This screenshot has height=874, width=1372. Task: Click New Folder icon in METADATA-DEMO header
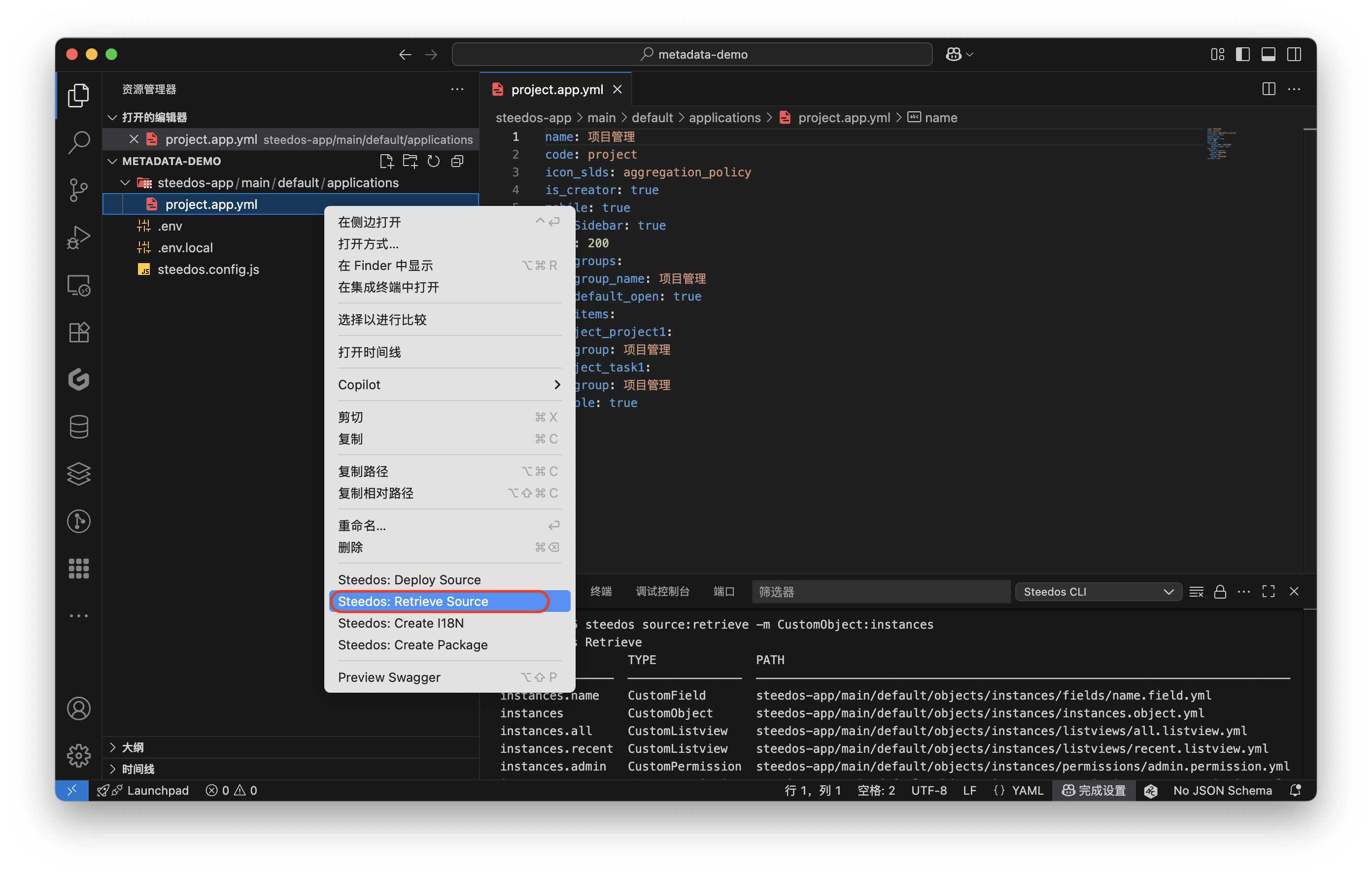click(410, 161)
